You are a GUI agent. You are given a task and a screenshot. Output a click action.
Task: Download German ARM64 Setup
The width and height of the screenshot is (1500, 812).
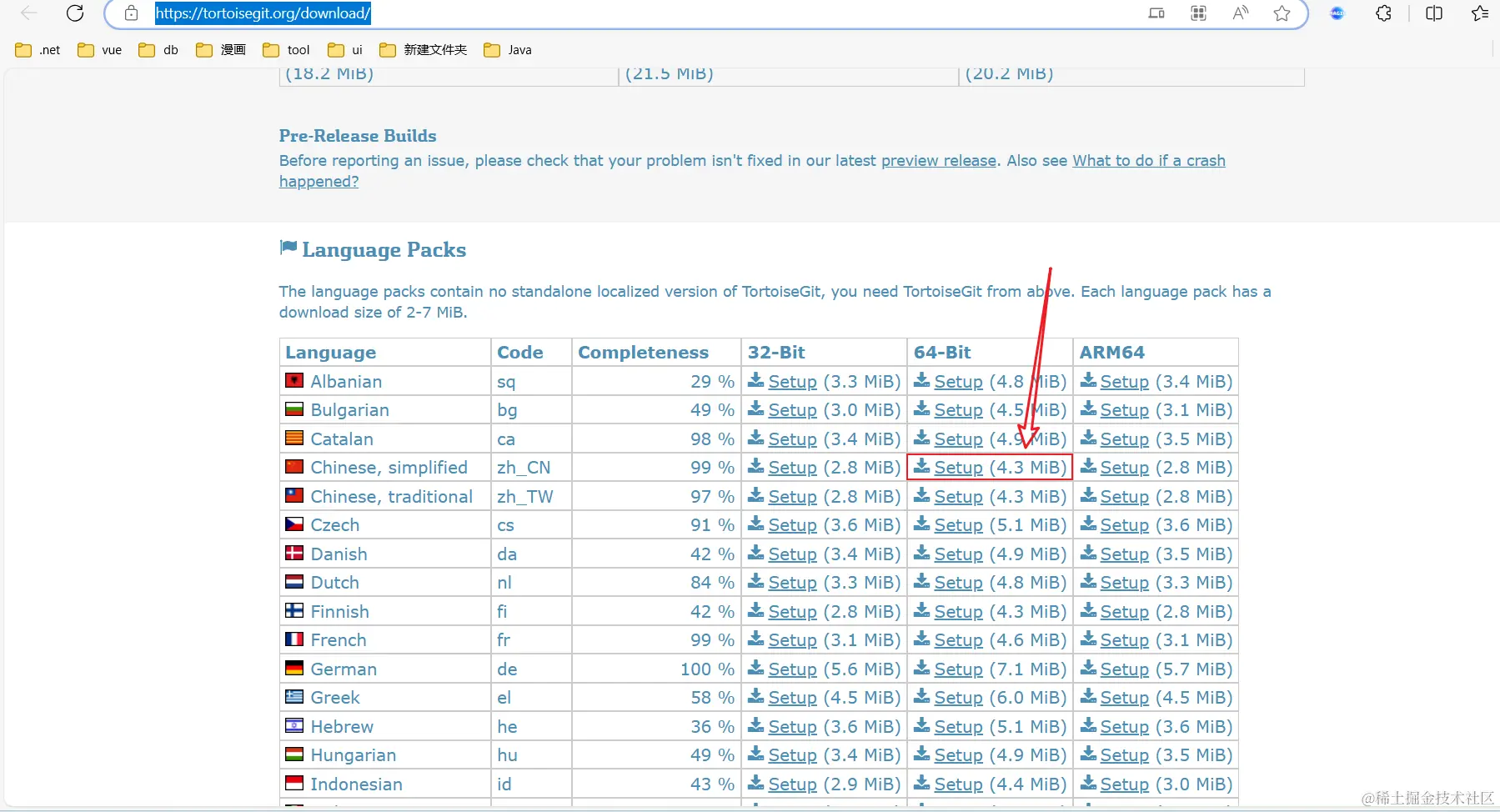pyautogui.click(x=1125, y=669)
